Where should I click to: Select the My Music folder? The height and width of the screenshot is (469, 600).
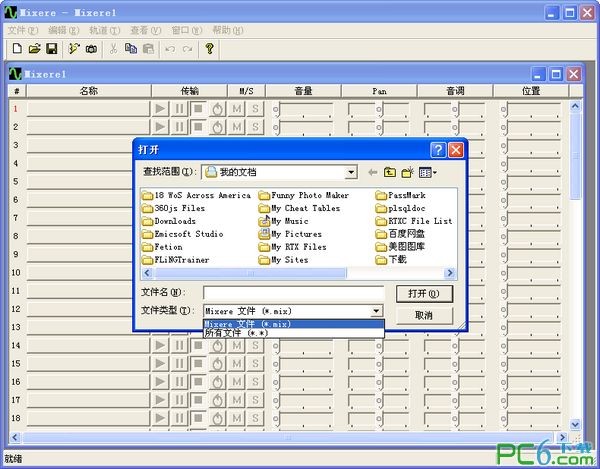[x=284, y=221]
